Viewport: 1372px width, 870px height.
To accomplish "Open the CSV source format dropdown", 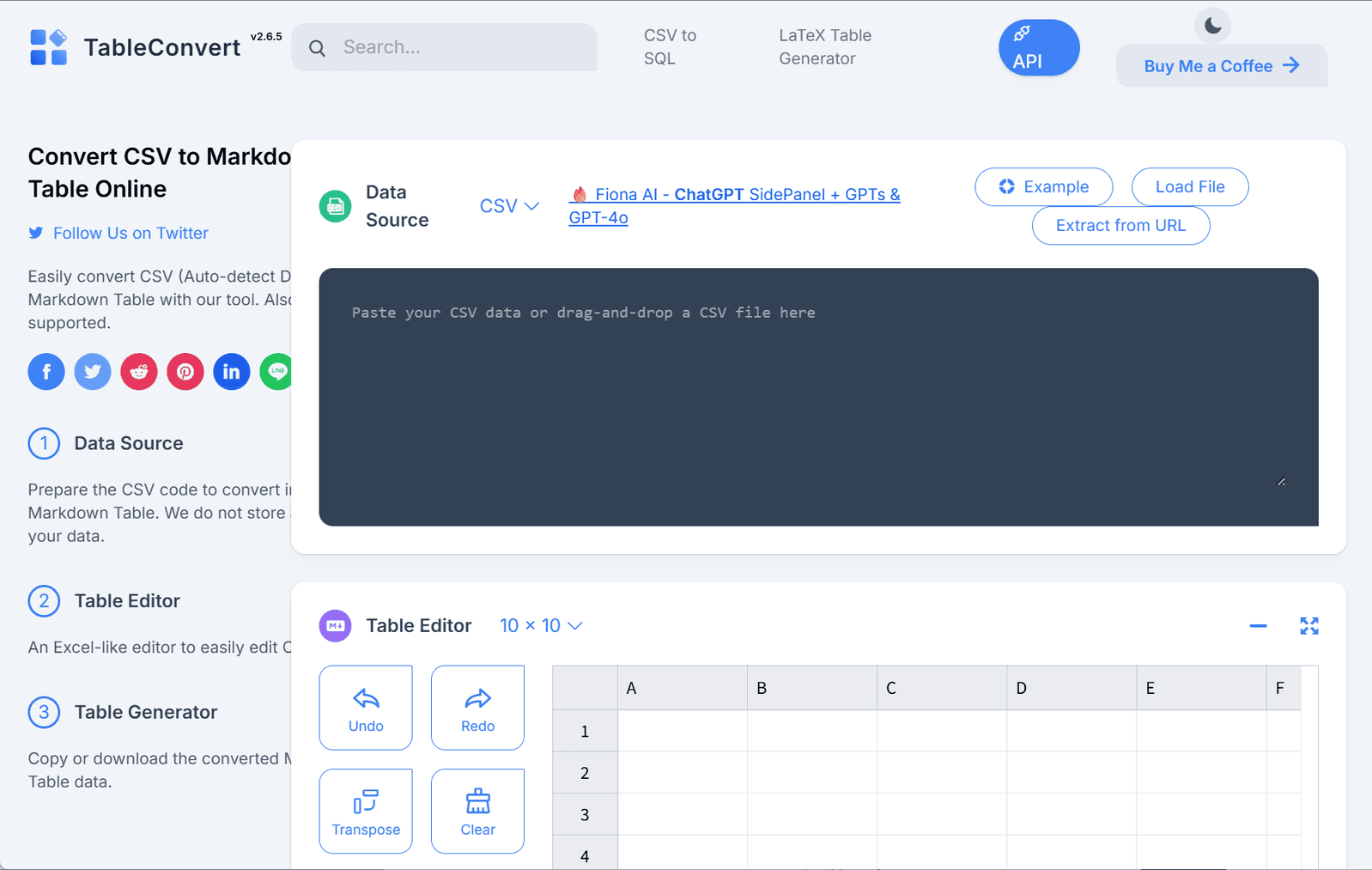I will point(509,206).
